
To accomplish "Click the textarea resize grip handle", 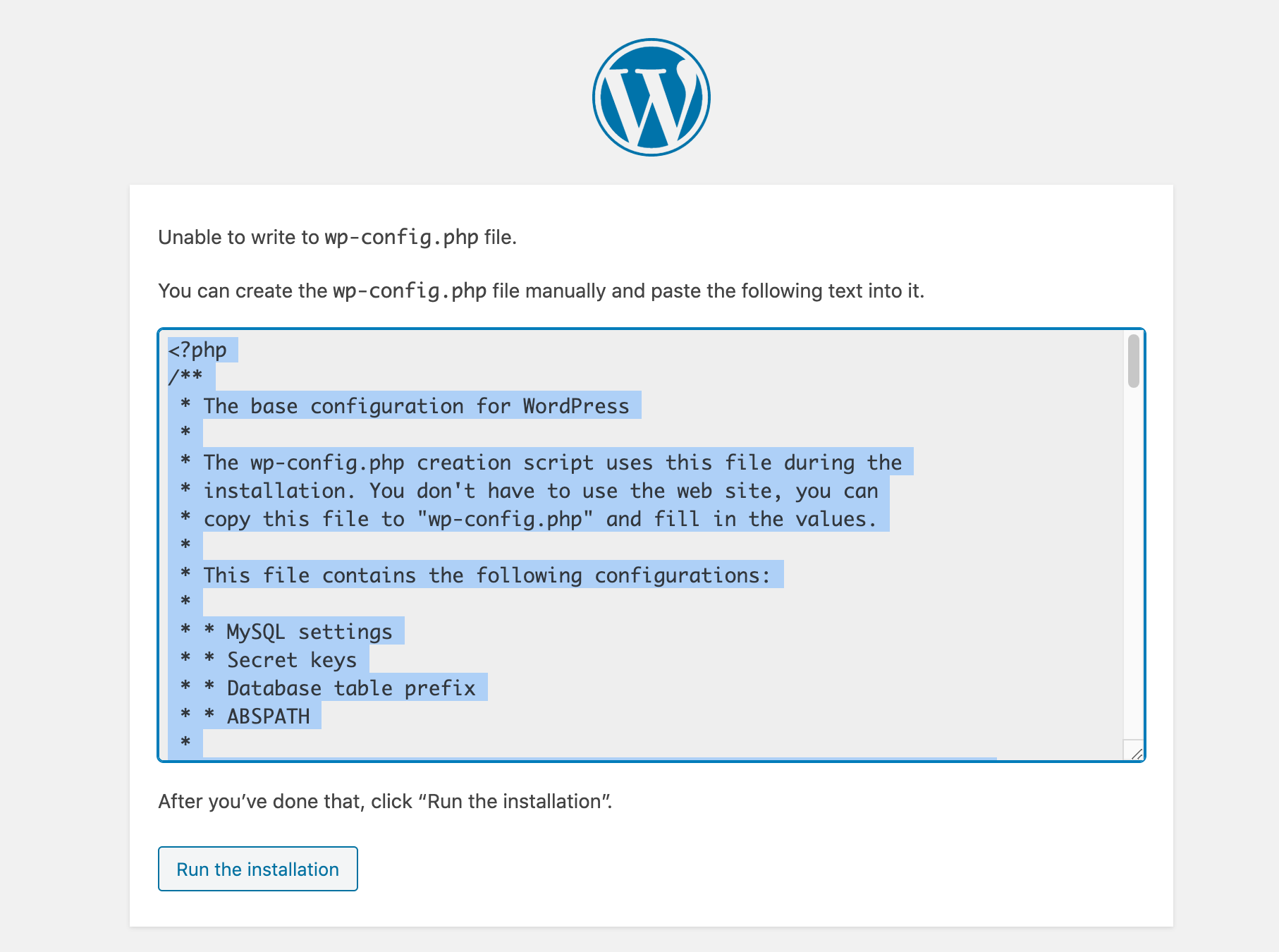I will point(1135,755).
